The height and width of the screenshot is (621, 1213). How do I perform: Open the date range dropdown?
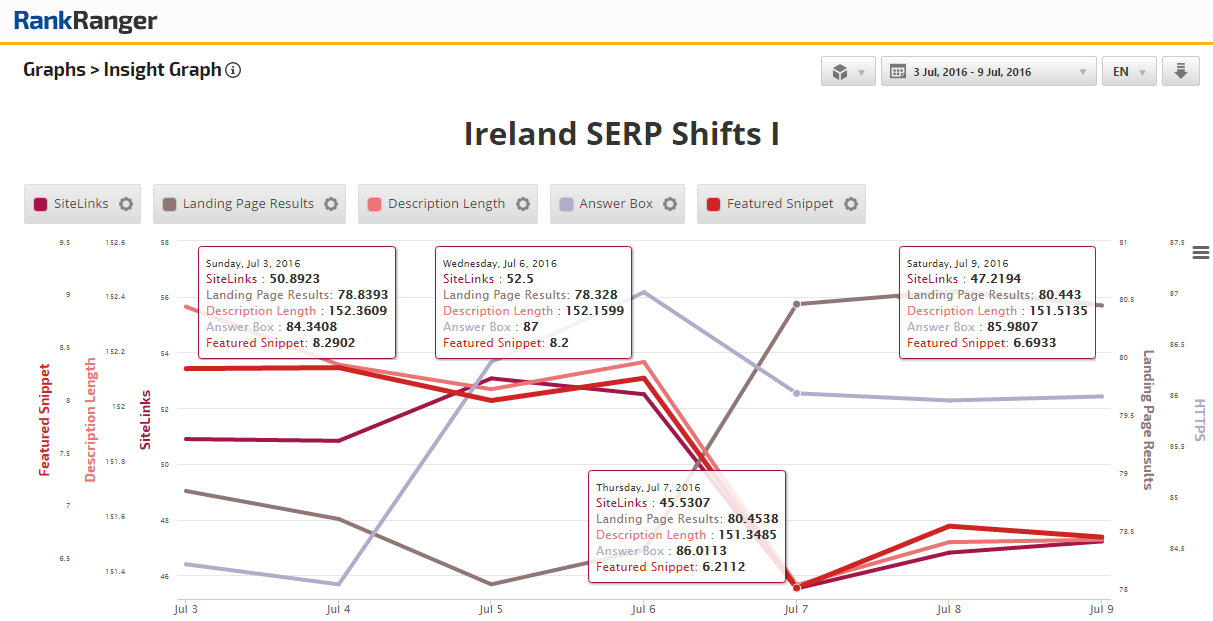tap(988, 72)
